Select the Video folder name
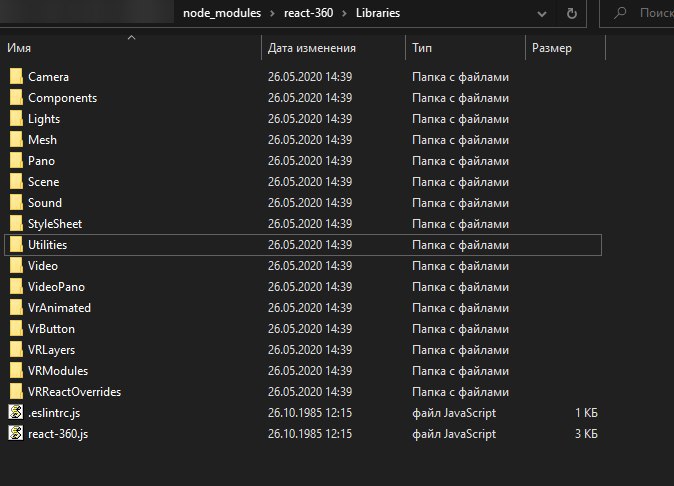This screenshot has height=486, width=674. point(43,266)
